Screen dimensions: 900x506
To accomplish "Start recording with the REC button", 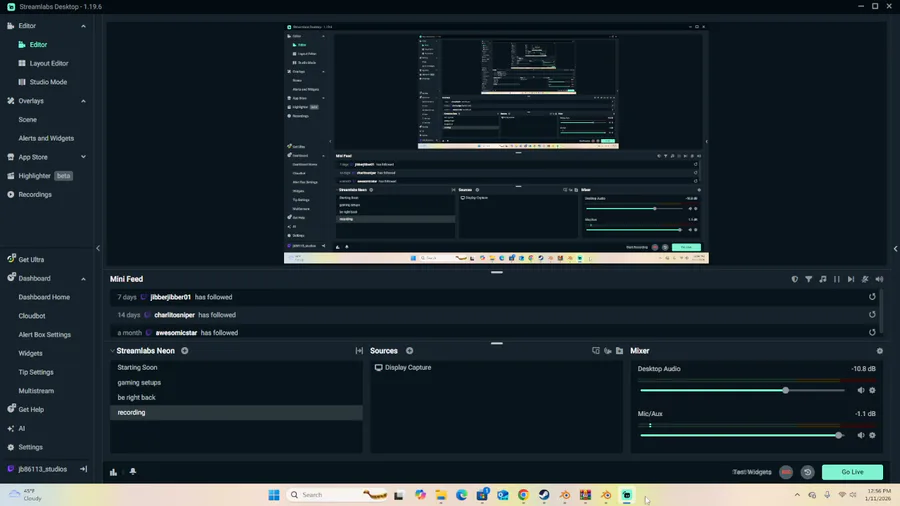I will click(x=786, y=472).
